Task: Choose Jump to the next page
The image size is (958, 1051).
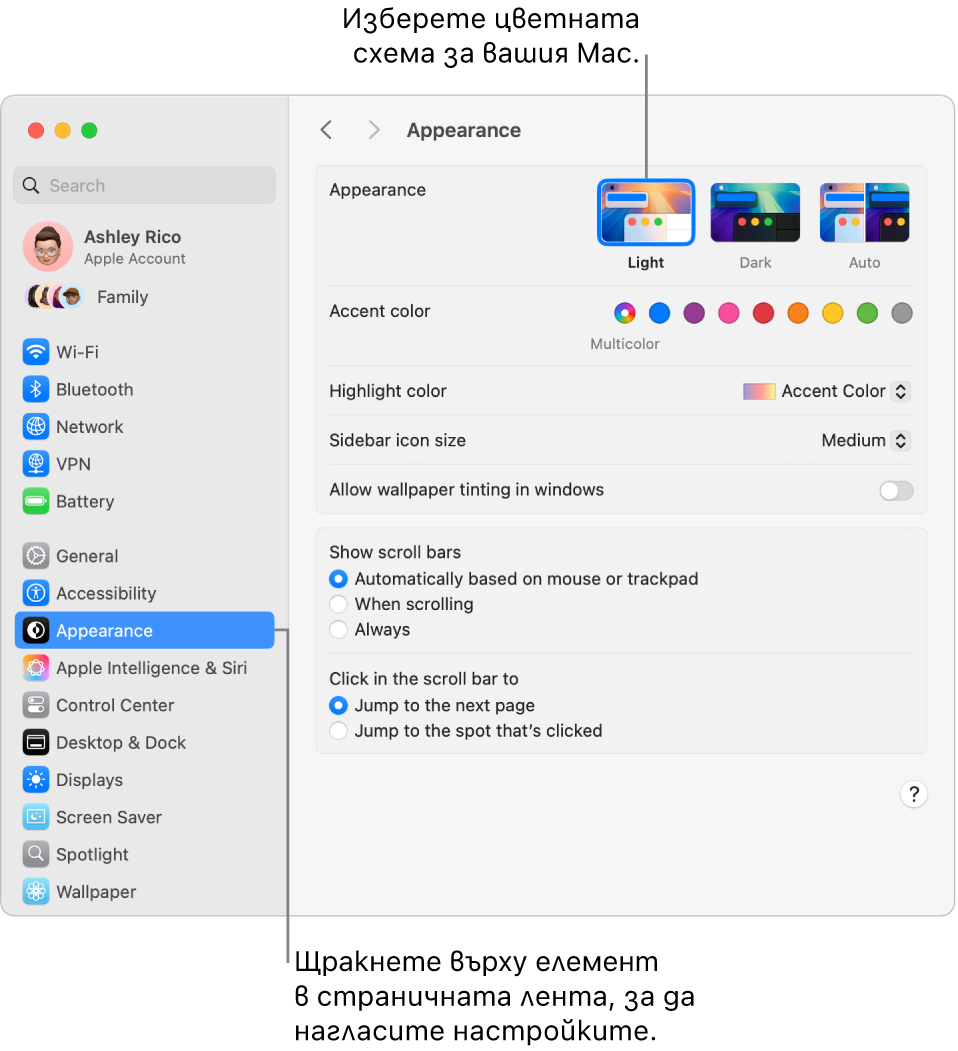Action: click(339, 705)
